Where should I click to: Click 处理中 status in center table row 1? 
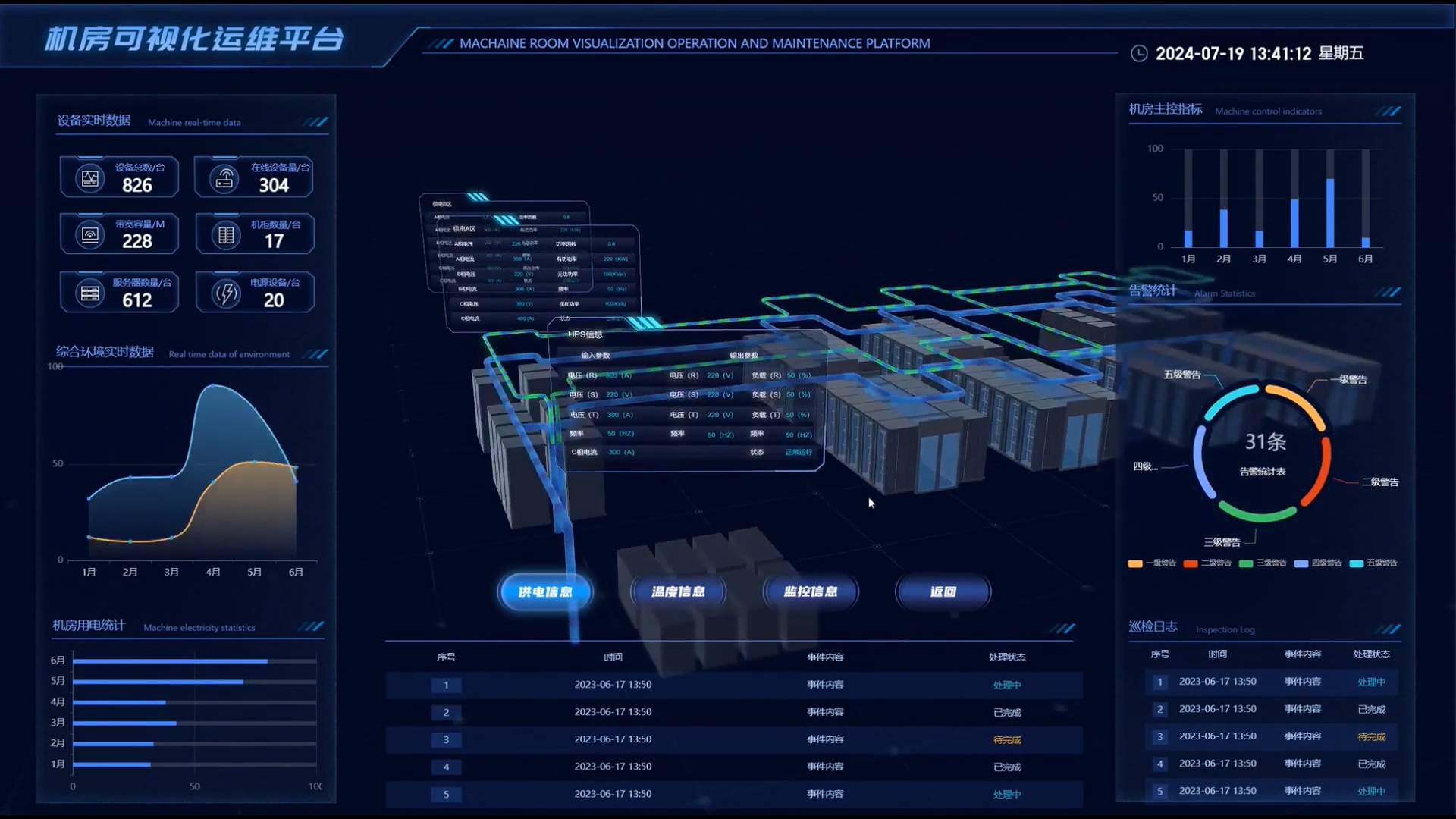click(1007, 685)
